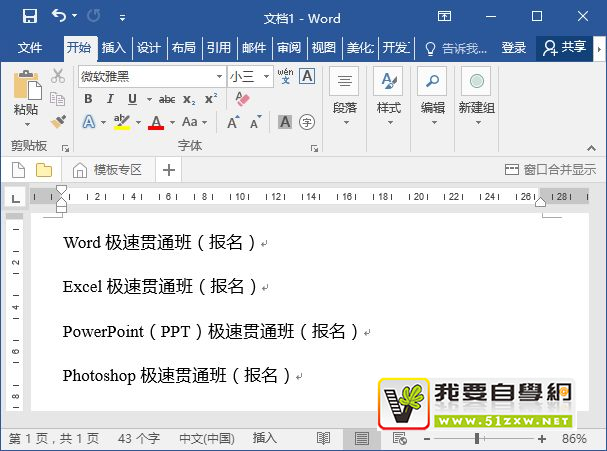Open the 微软雅黑 font name dropdown
Viewport: 607px width, 451px height.
(219, 76)
